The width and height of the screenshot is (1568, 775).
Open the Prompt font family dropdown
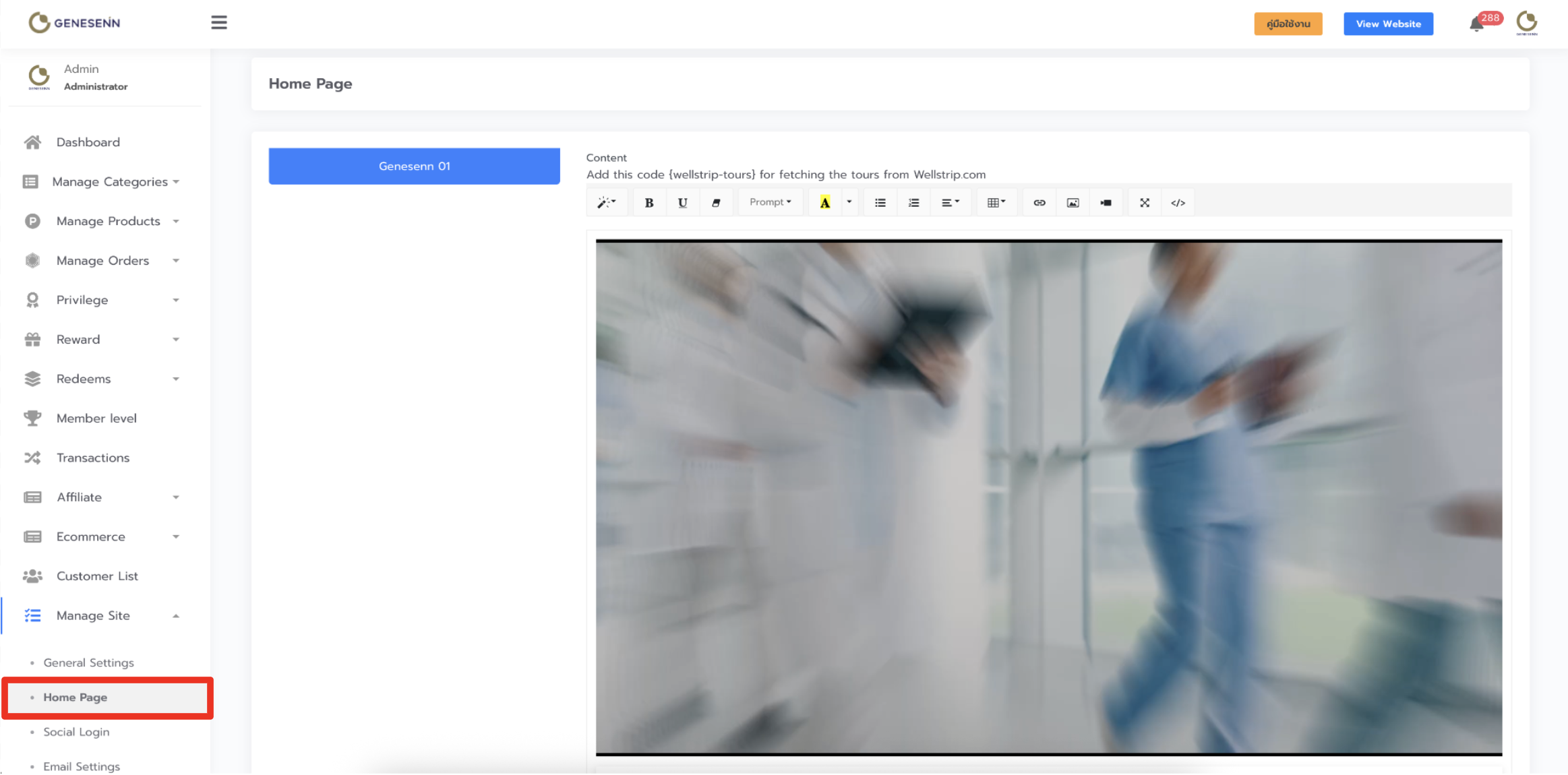[770, 202]
